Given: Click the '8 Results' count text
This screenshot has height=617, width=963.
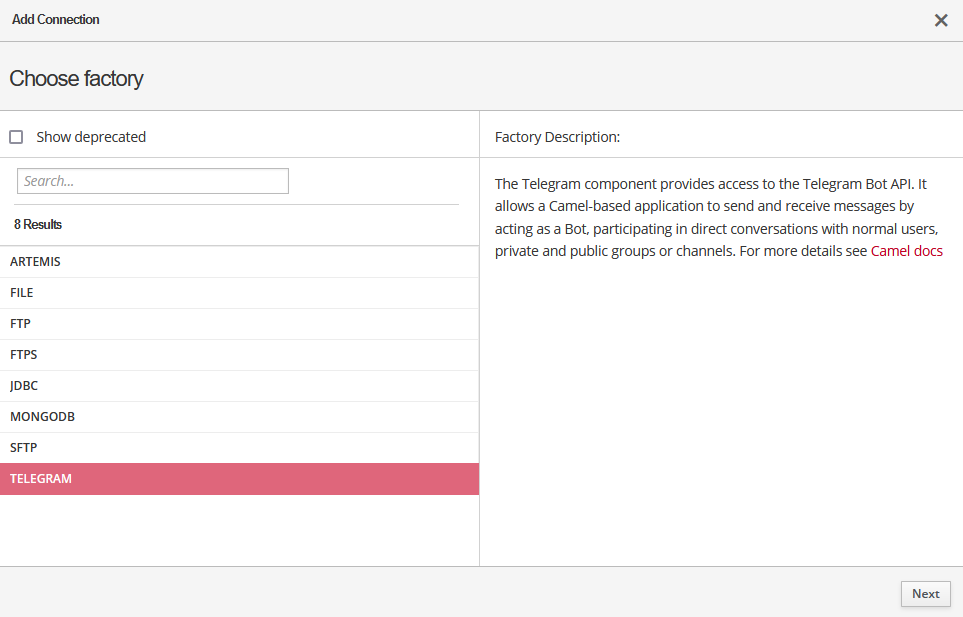Looking at the screenshot, I should pos(38,225).
